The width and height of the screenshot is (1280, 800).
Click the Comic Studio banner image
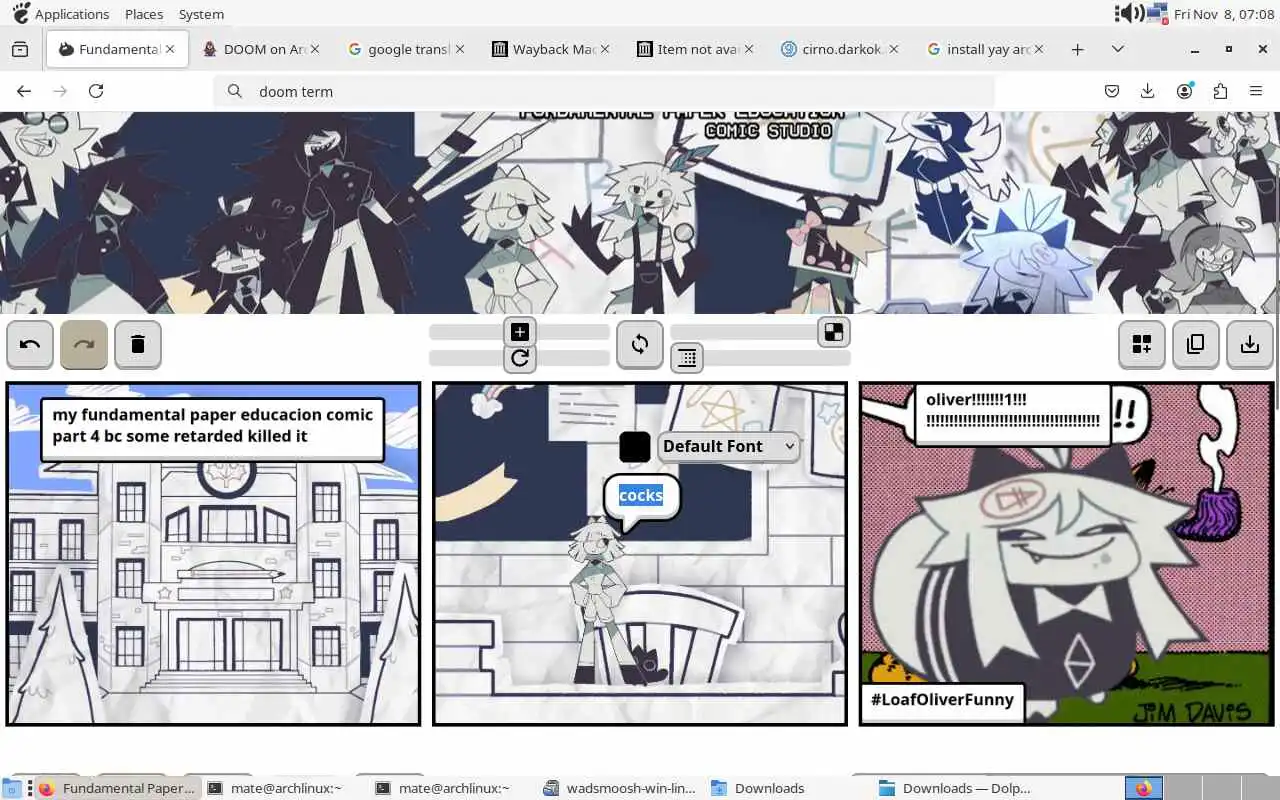(640, 212)
